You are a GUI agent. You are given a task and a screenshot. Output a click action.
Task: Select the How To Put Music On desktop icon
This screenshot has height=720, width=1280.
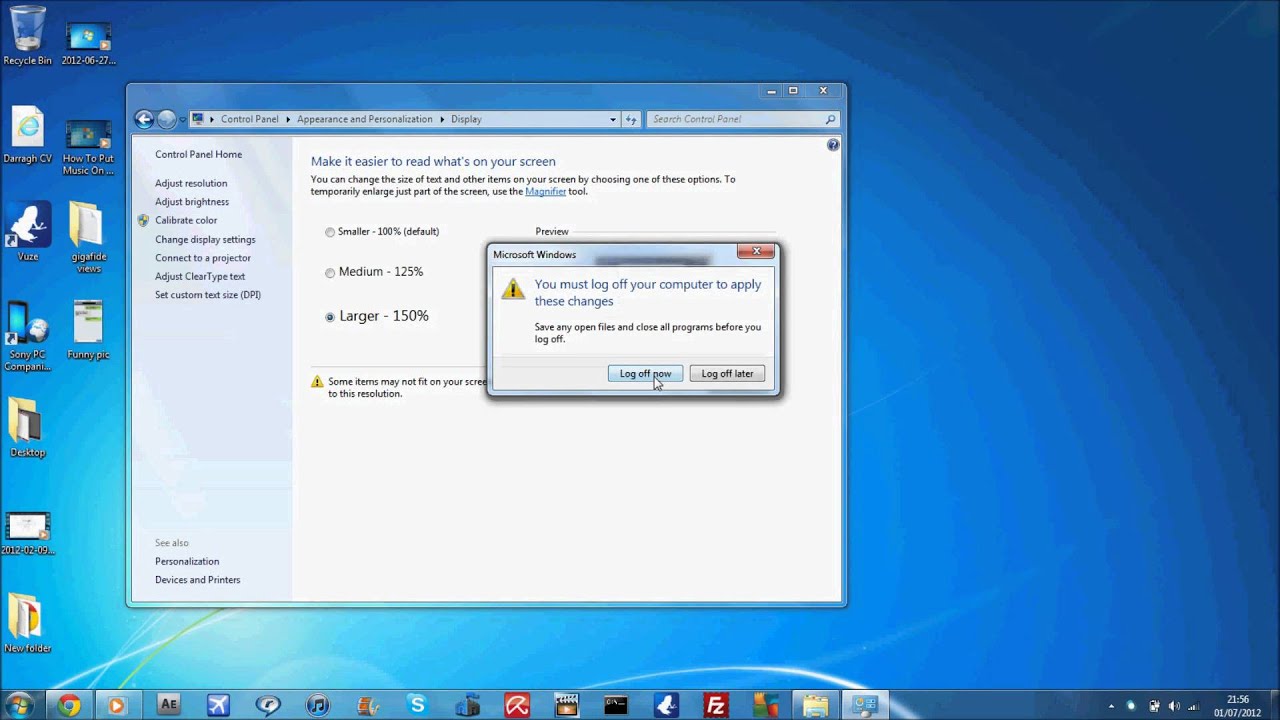(88, 147)
